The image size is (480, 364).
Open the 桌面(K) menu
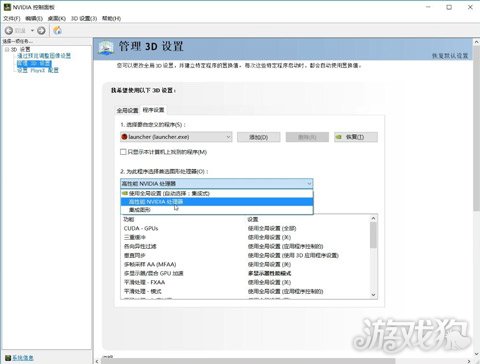tap(57, 18)
